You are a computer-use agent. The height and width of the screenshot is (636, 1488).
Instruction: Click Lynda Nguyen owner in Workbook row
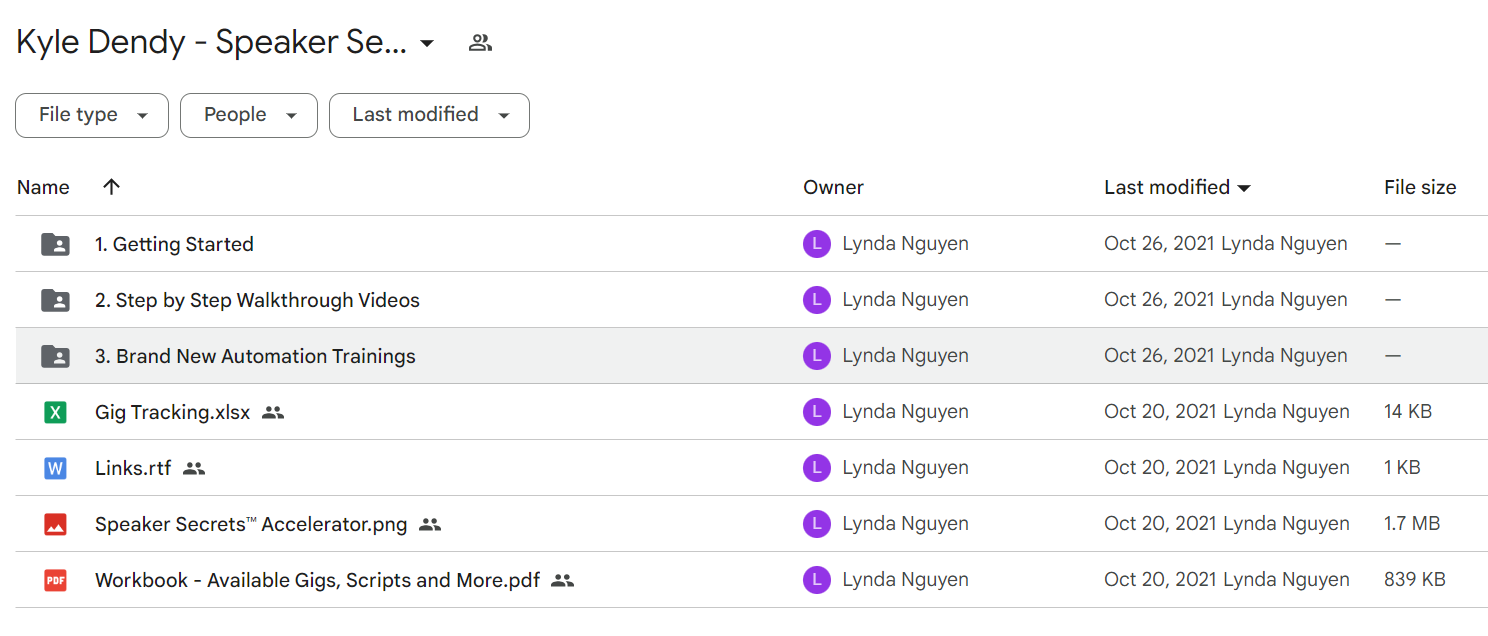coord(905,580)
